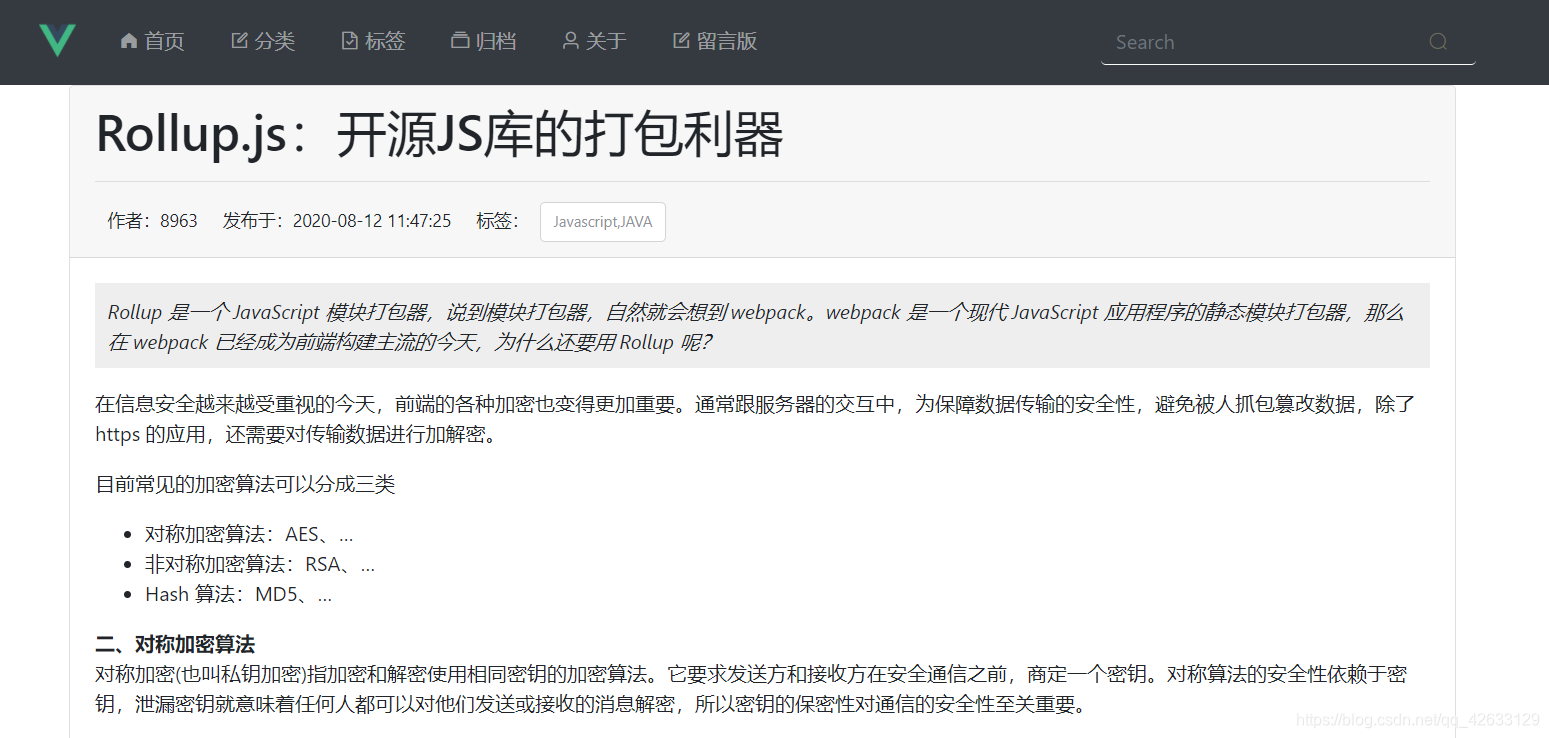Click the person icon beside 关于
This screenshot has height=738, width=1549.
point(570,41)
